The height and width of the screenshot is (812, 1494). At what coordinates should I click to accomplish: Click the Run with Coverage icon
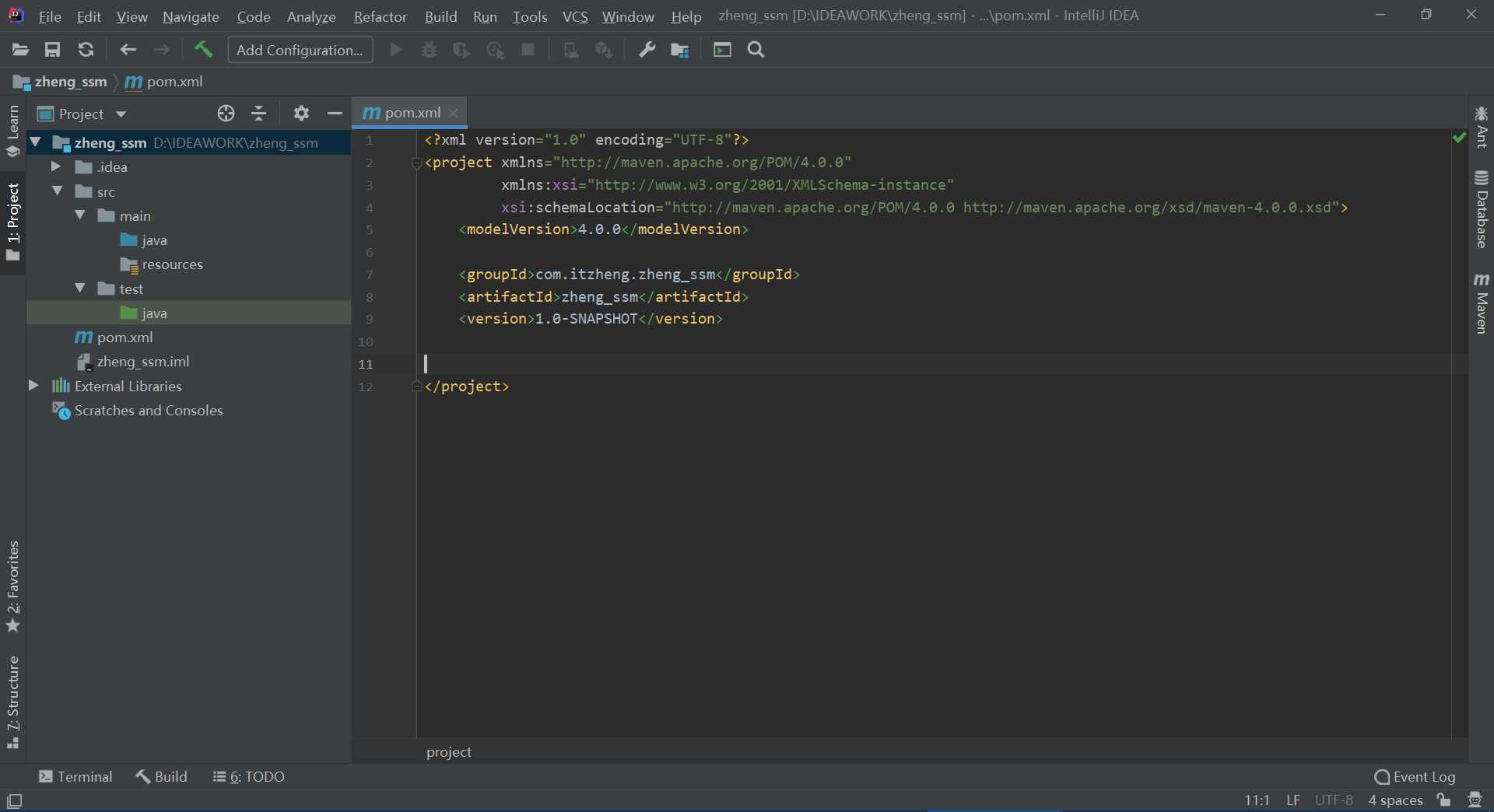[x=462, y=50]
